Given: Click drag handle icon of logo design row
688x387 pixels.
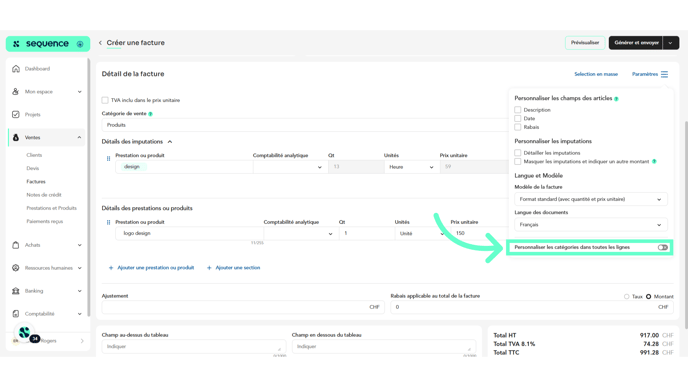Looking at the screenshot, I should point(108,222).
